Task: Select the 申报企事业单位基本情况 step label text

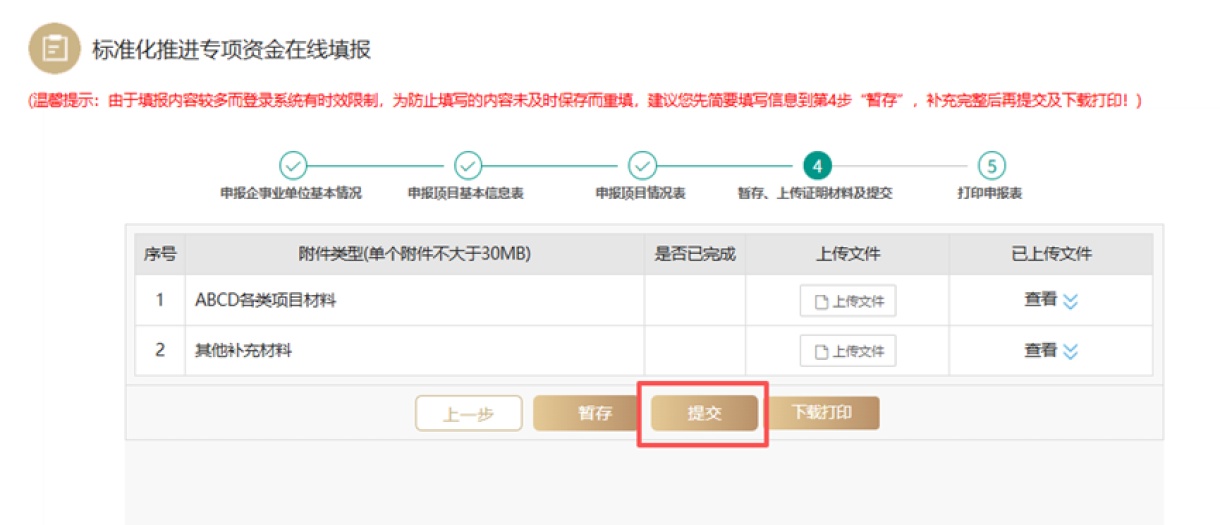Action: coord(291,193)
